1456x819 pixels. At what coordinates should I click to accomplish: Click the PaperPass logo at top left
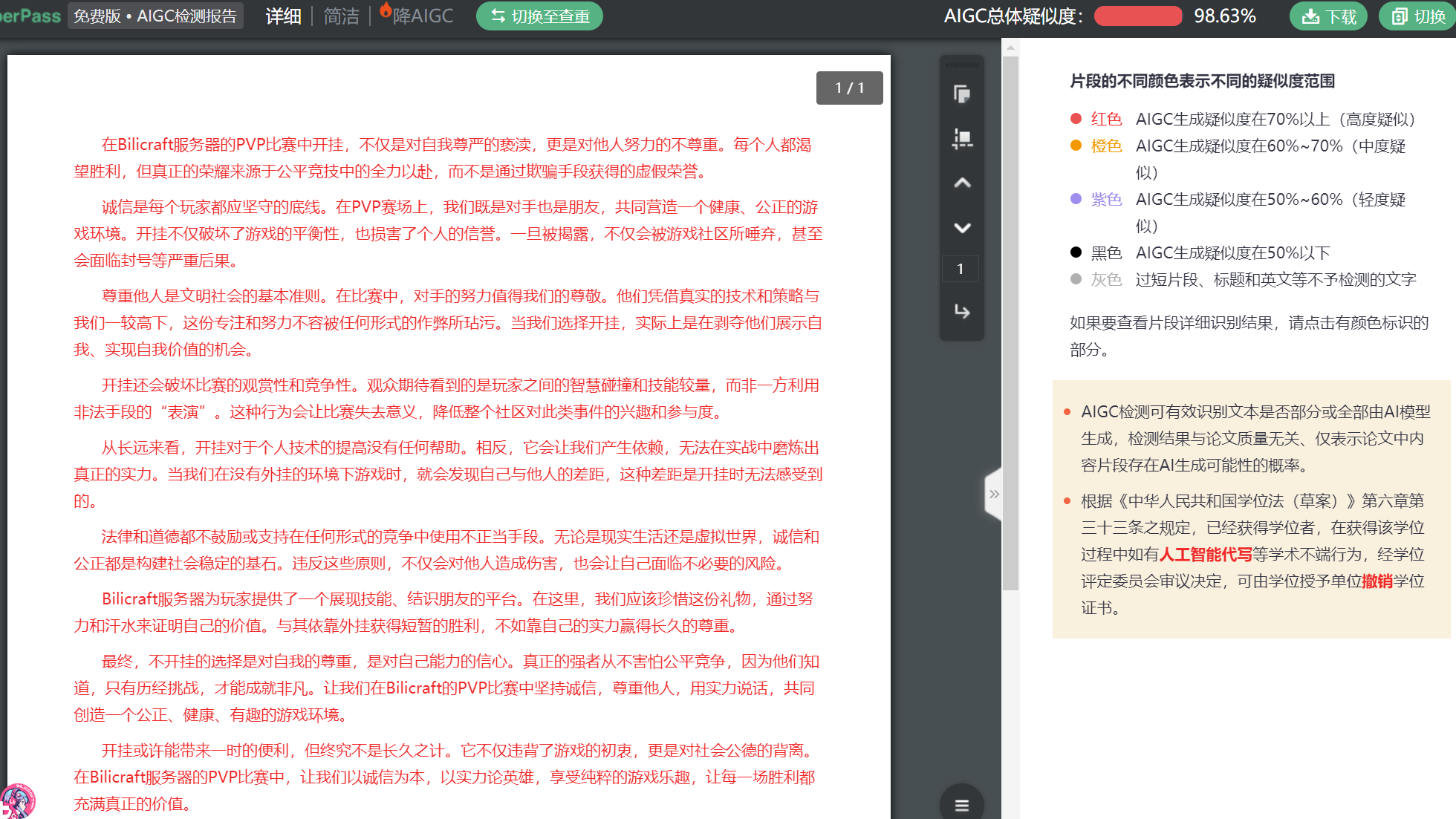(30, 16)
